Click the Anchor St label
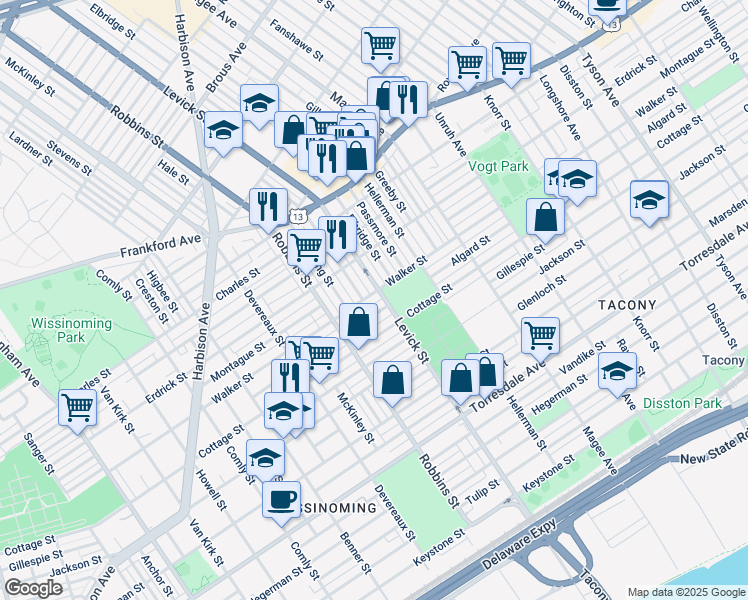The image size is (748, 600). pos(156,576)
